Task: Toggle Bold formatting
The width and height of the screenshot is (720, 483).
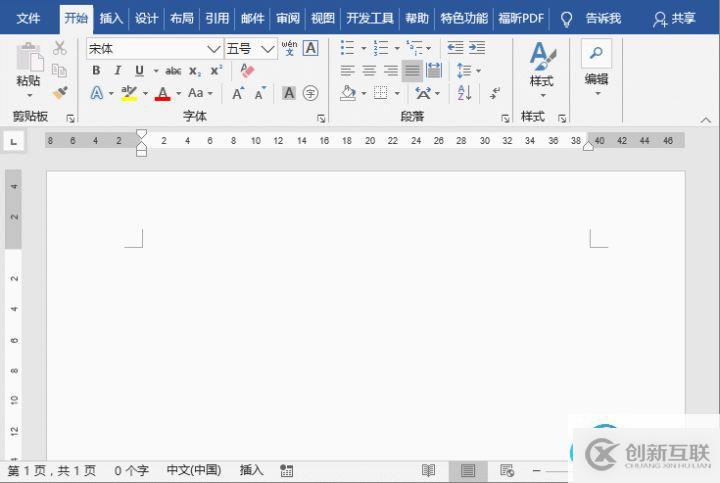Action: click(x=96, y=71)
